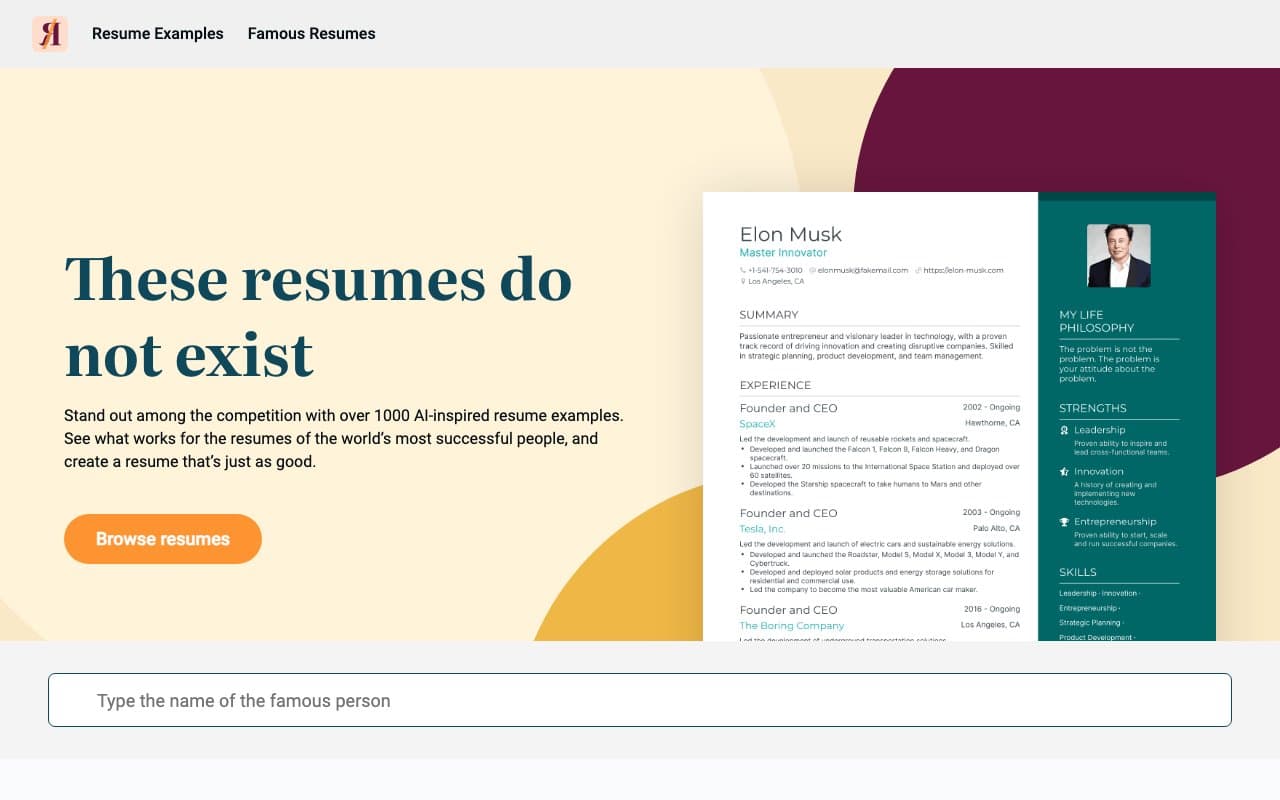This screenshot has width=1280, height=800.
Task: Click the phone icon next to Elon's number
Action: pyautogui.click(x=743, y=270)
